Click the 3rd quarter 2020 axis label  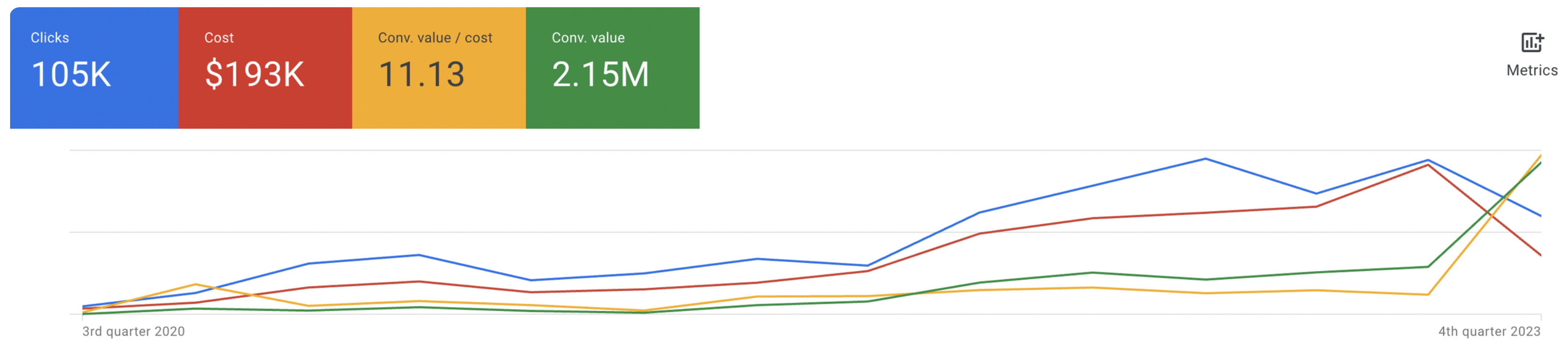(133, 332)
